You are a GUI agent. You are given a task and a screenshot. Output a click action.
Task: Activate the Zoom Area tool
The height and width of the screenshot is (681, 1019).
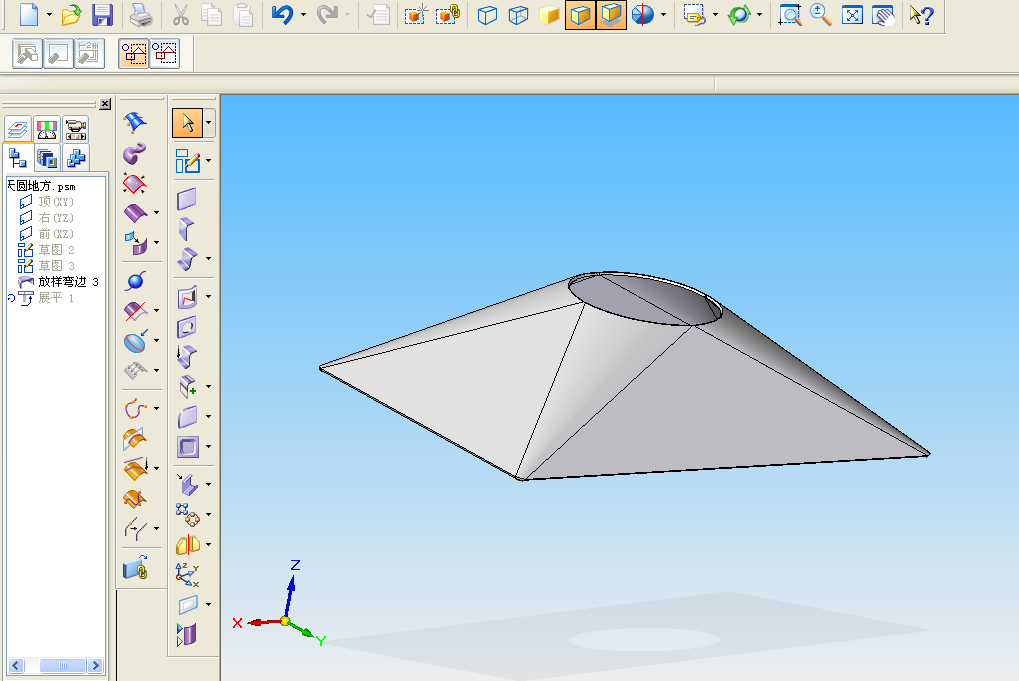790,14
